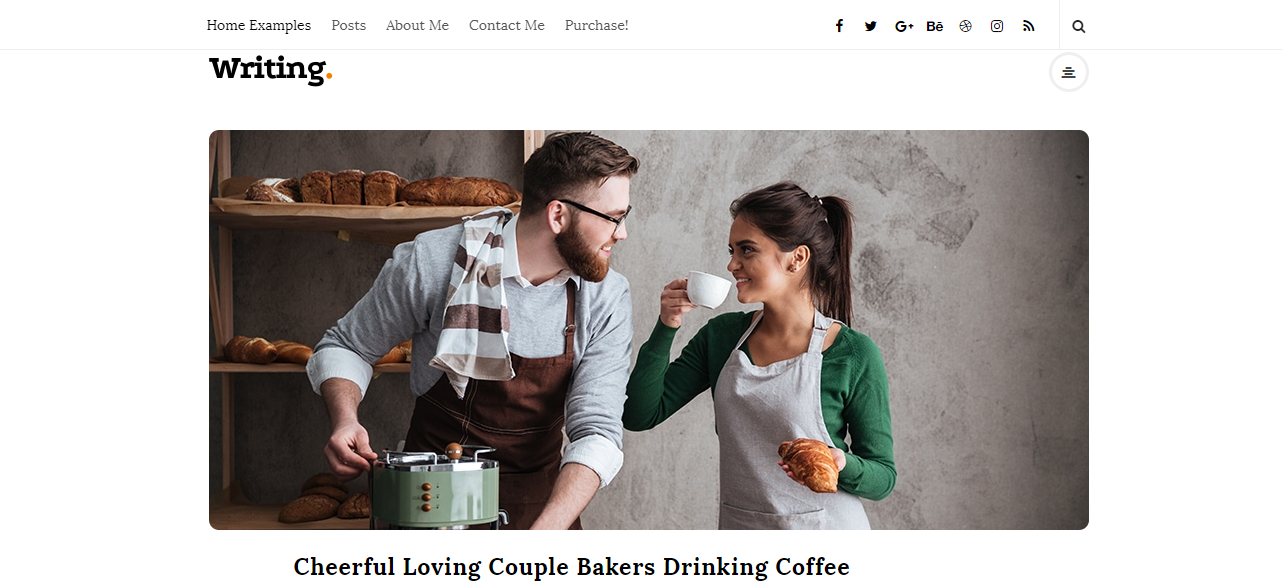Image resolution: width=1282 pixels, height=581 pixels.
Task: Follow the Purchase! link
Action: (x=596, y=25)
